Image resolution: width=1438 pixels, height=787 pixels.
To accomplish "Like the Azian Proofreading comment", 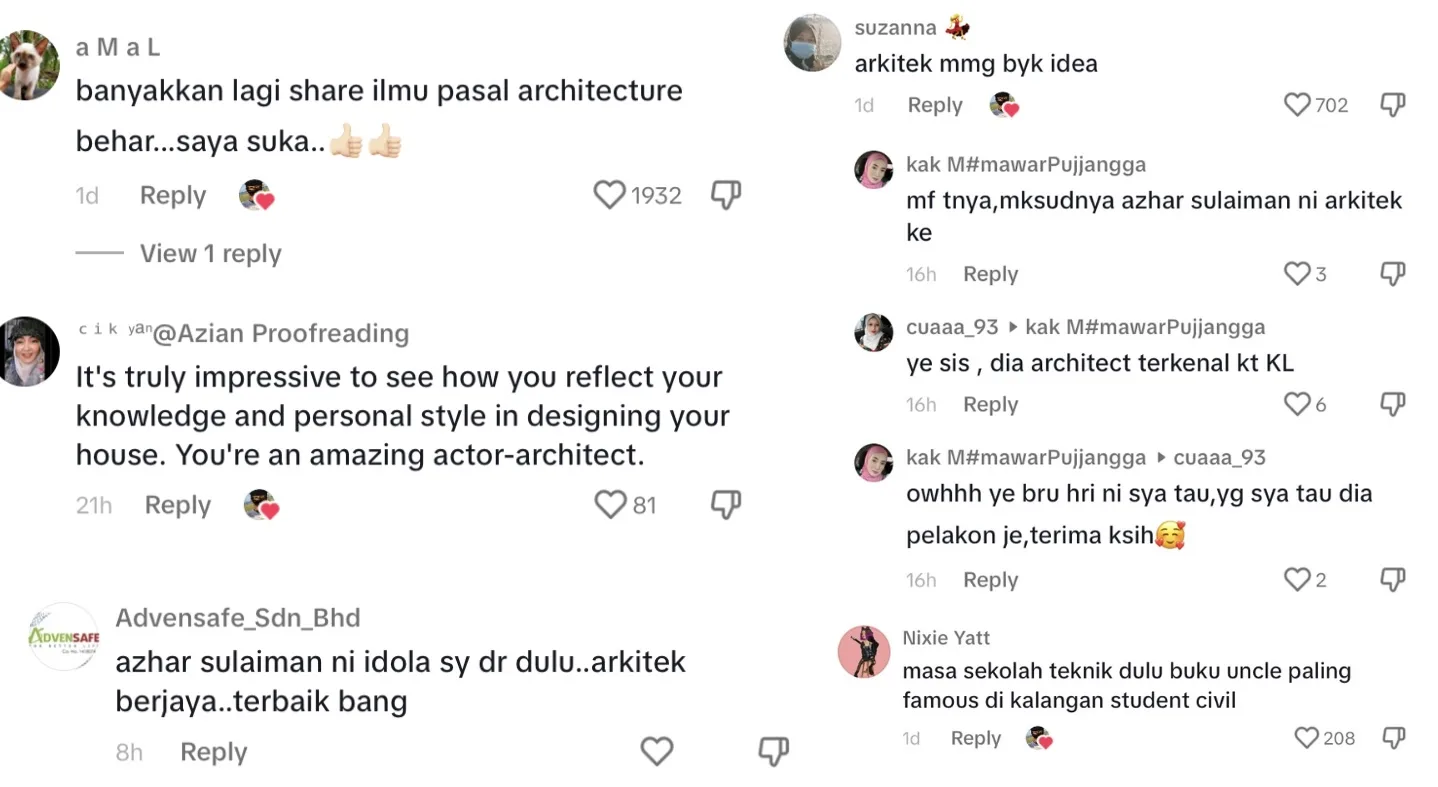I will pyautogui.click(x=610, y=505).
